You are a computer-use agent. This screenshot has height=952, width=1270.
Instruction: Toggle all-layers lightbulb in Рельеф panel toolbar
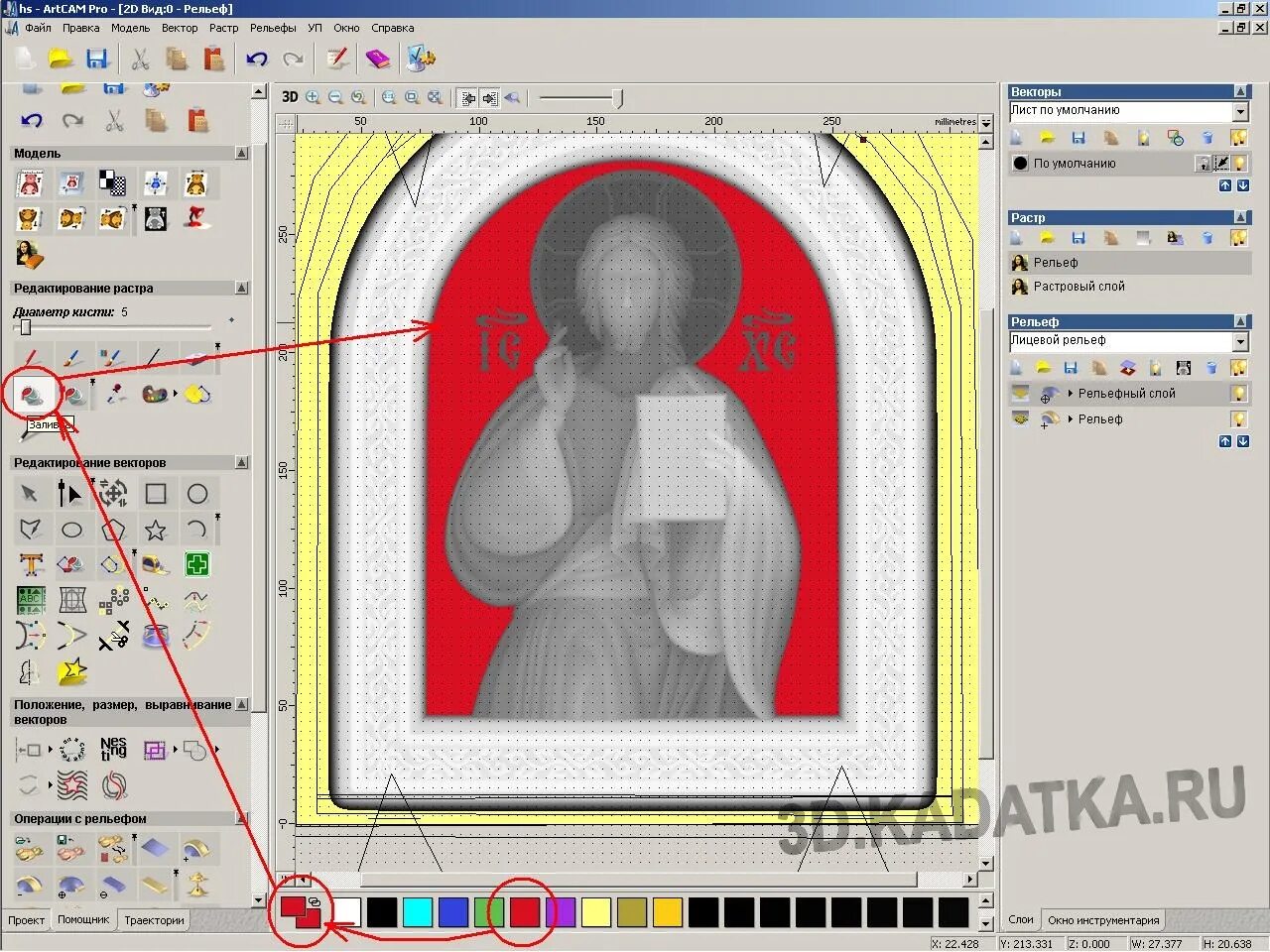point(1238,368)
